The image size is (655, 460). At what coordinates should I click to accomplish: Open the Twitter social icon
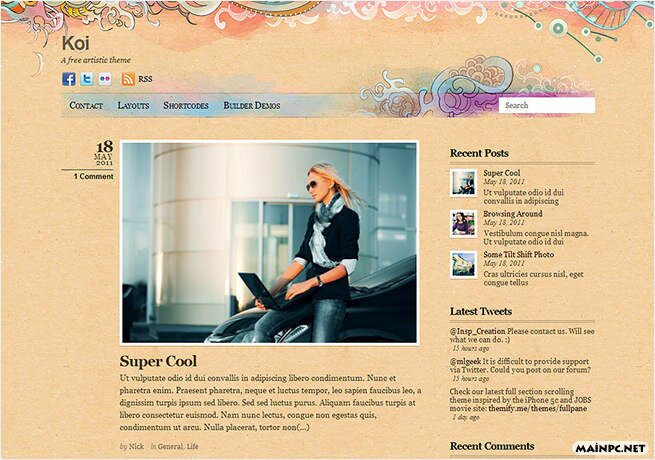[x=87, y=79]
